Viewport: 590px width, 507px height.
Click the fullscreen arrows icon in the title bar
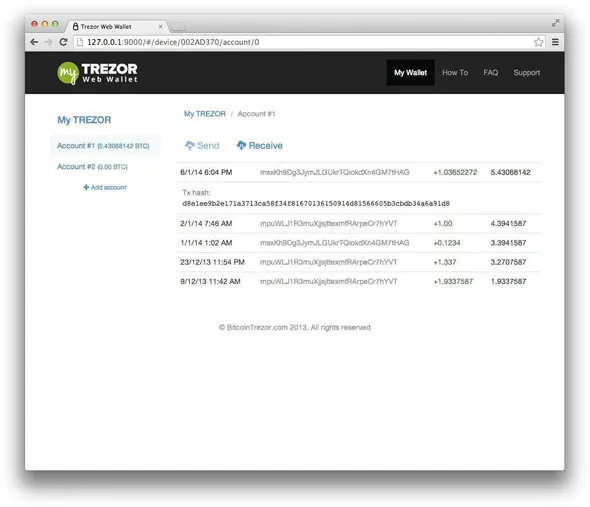[x=555, y=23]
